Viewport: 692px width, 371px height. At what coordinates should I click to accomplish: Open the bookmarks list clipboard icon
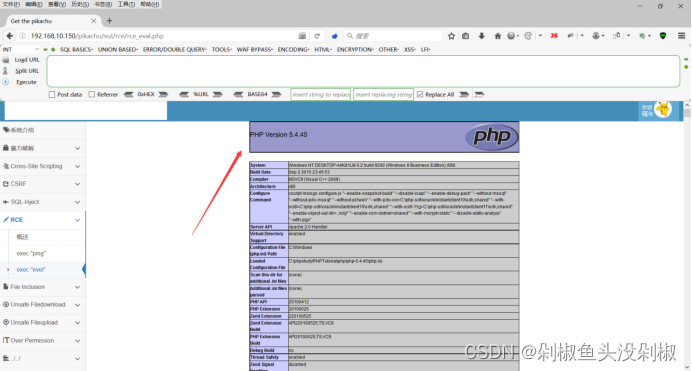point(466,36)
